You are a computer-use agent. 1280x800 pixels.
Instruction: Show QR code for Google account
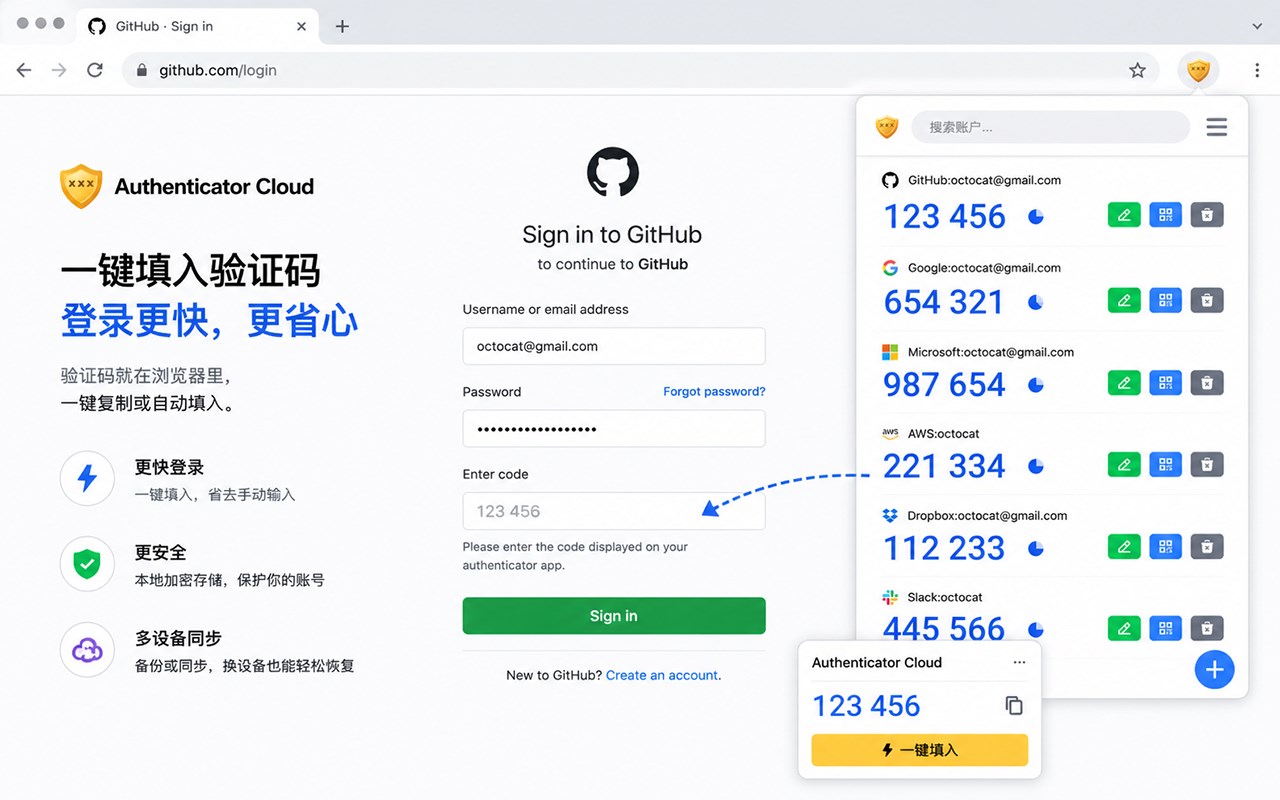pyautogui.click(x=1166, y=300)
